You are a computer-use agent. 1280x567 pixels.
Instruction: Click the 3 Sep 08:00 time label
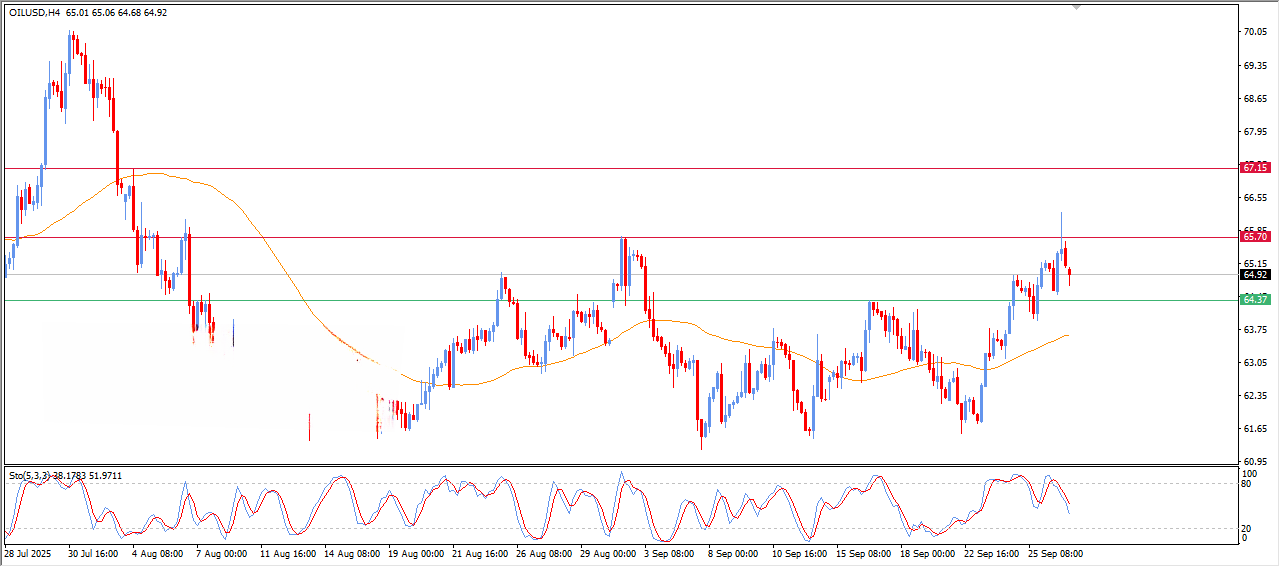click(668, 553)
